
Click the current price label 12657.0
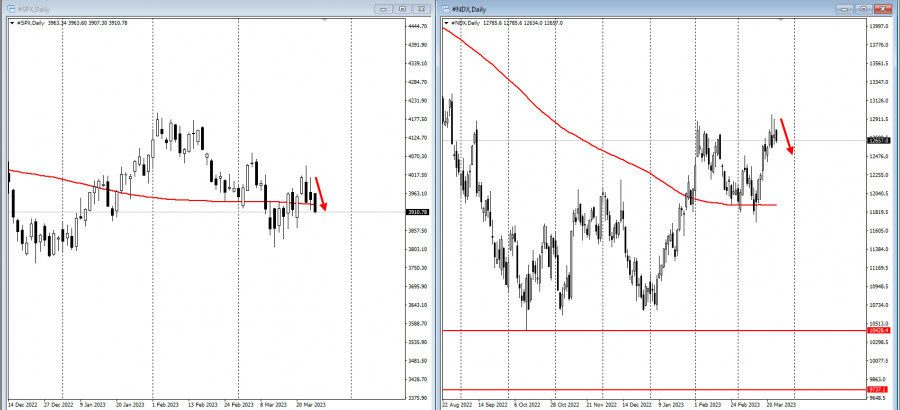tap(879, 141)
